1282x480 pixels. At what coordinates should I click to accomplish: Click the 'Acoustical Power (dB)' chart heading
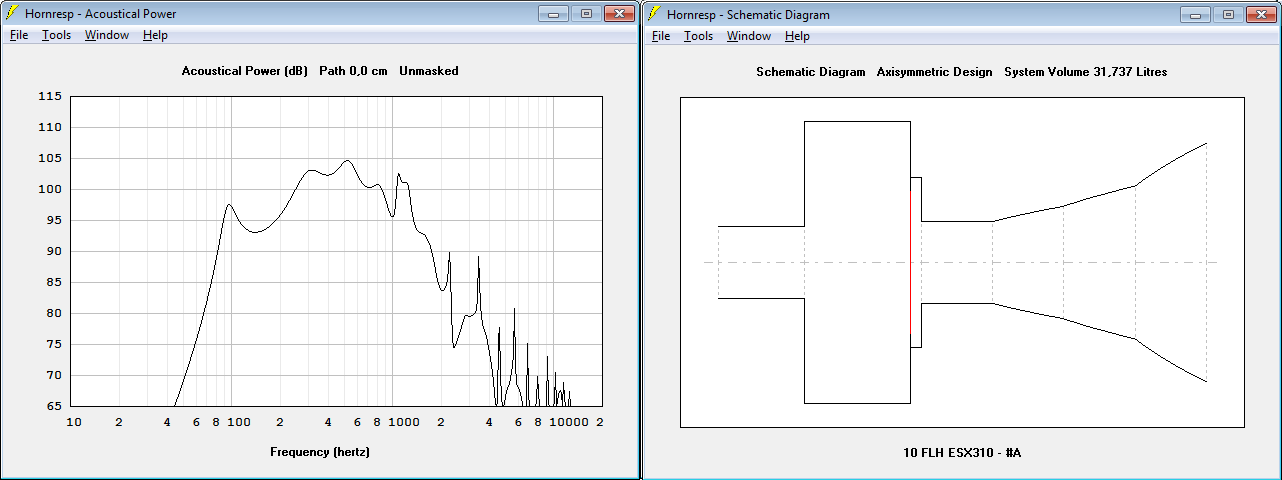(245, 71)
